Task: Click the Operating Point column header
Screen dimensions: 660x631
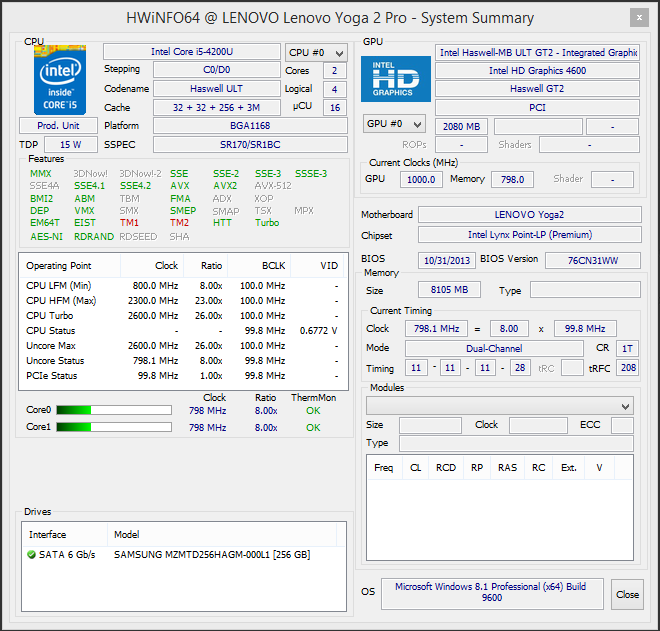Action: coord(70,266)
